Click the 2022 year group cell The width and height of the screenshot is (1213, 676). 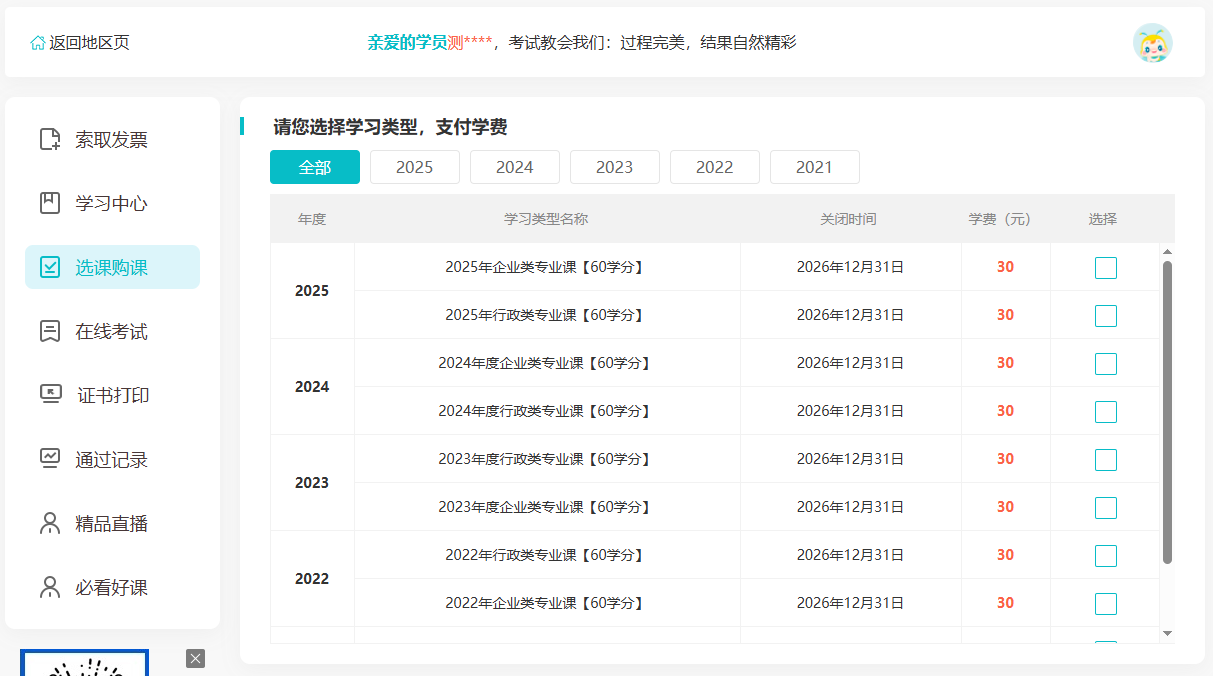[312, 579]
